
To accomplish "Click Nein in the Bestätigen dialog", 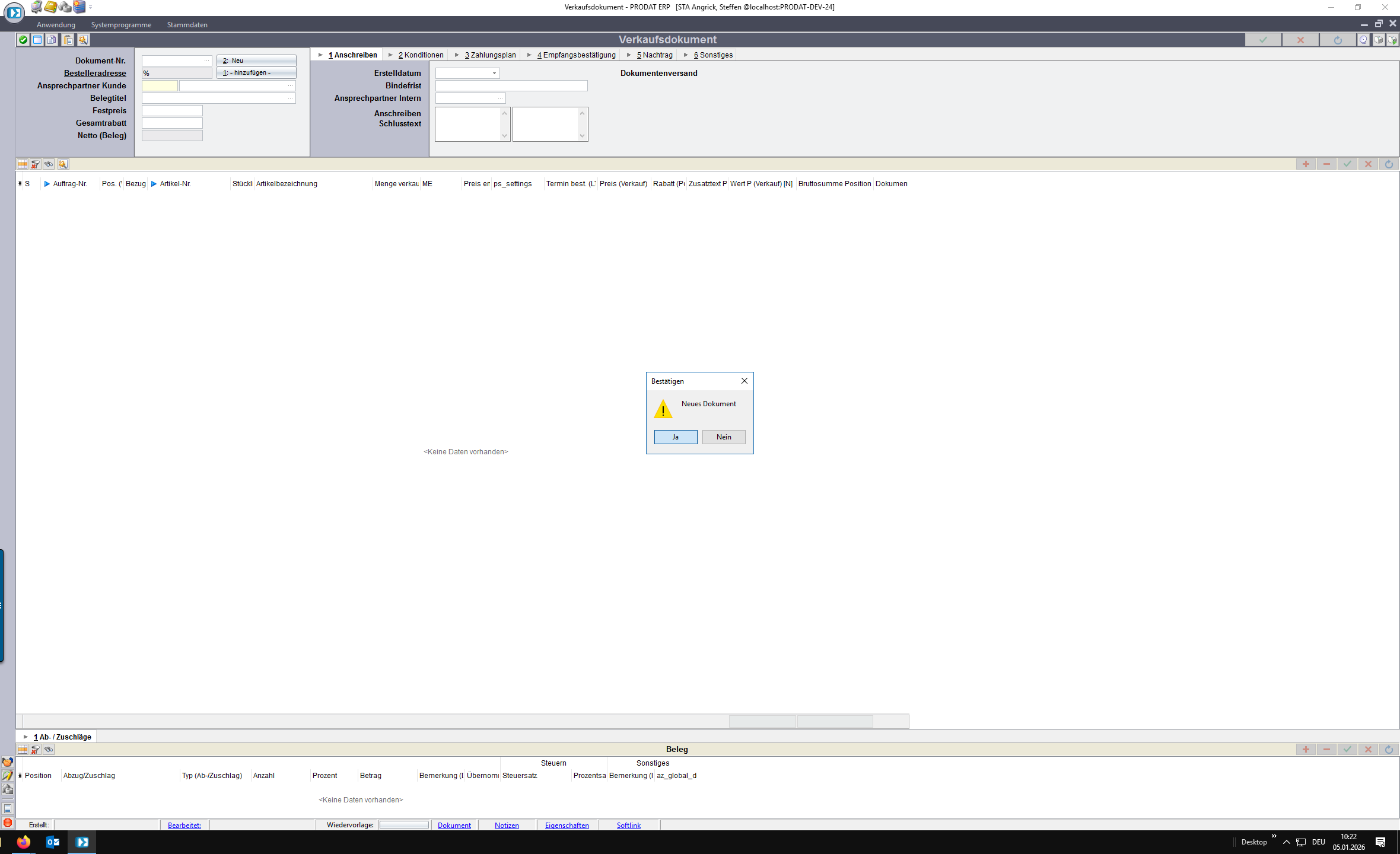I will point(724,437).
